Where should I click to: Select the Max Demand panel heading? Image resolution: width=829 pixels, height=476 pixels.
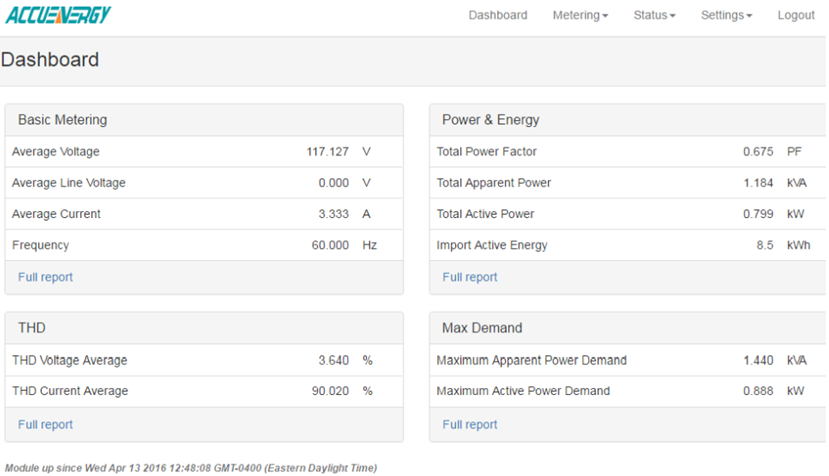pyautogui.click(x=482, y=328)
